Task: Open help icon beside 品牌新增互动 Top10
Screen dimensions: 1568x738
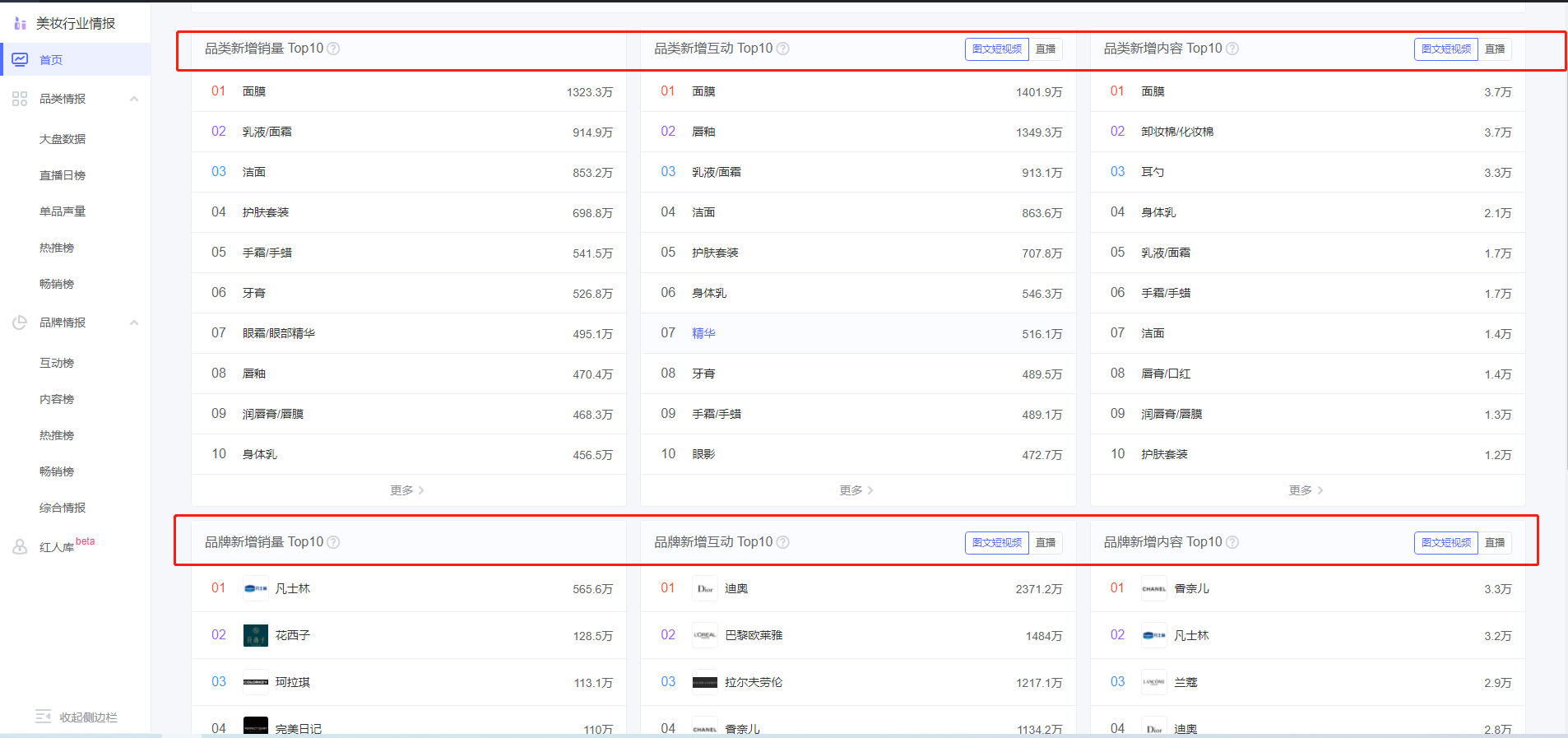Action: click(783, 542)
